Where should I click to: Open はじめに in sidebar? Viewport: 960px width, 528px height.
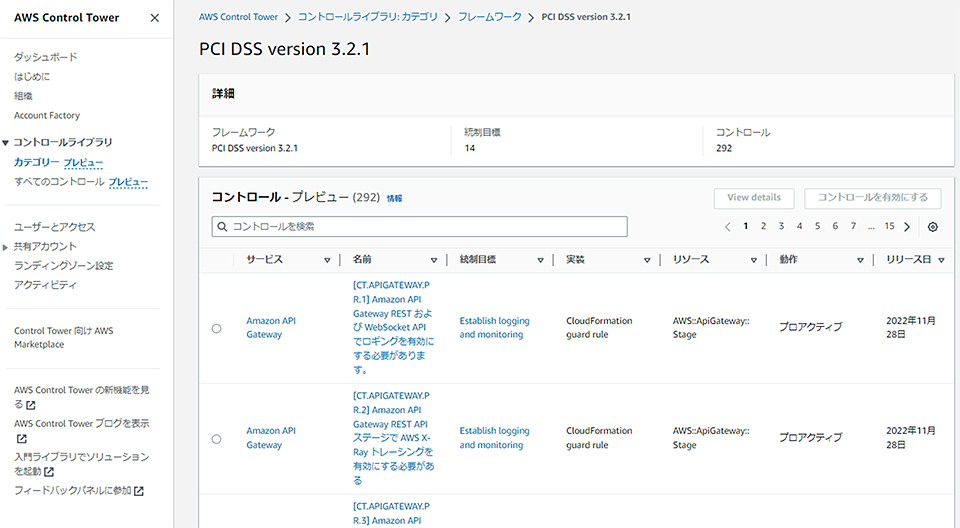coord(32,77)
